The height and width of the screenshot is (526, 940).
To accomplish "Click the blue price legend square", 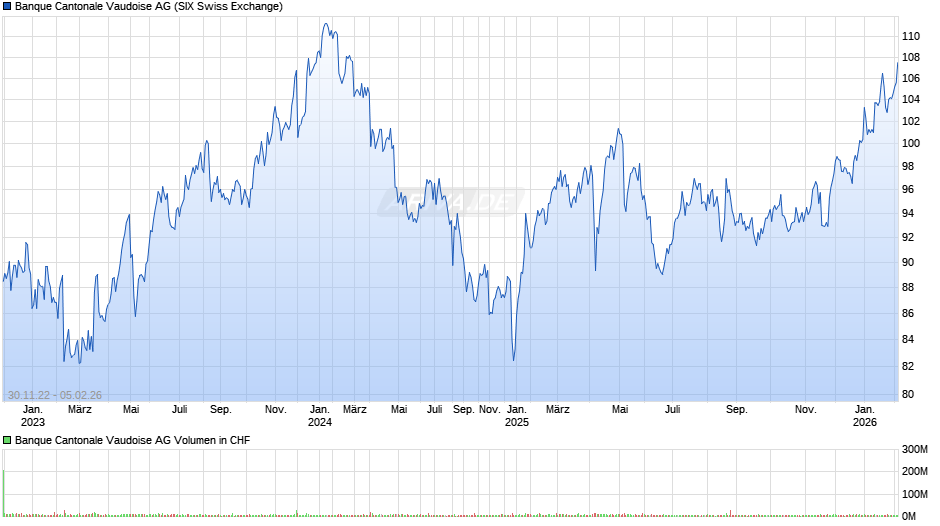I will click(7, 7).
